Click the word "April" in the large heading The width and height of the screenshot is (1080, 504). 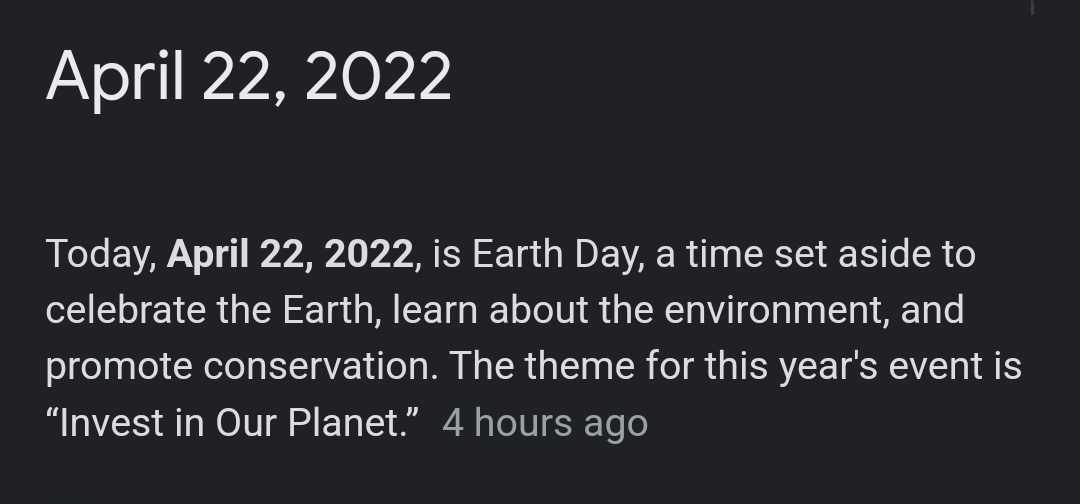[x=114, y=77]
